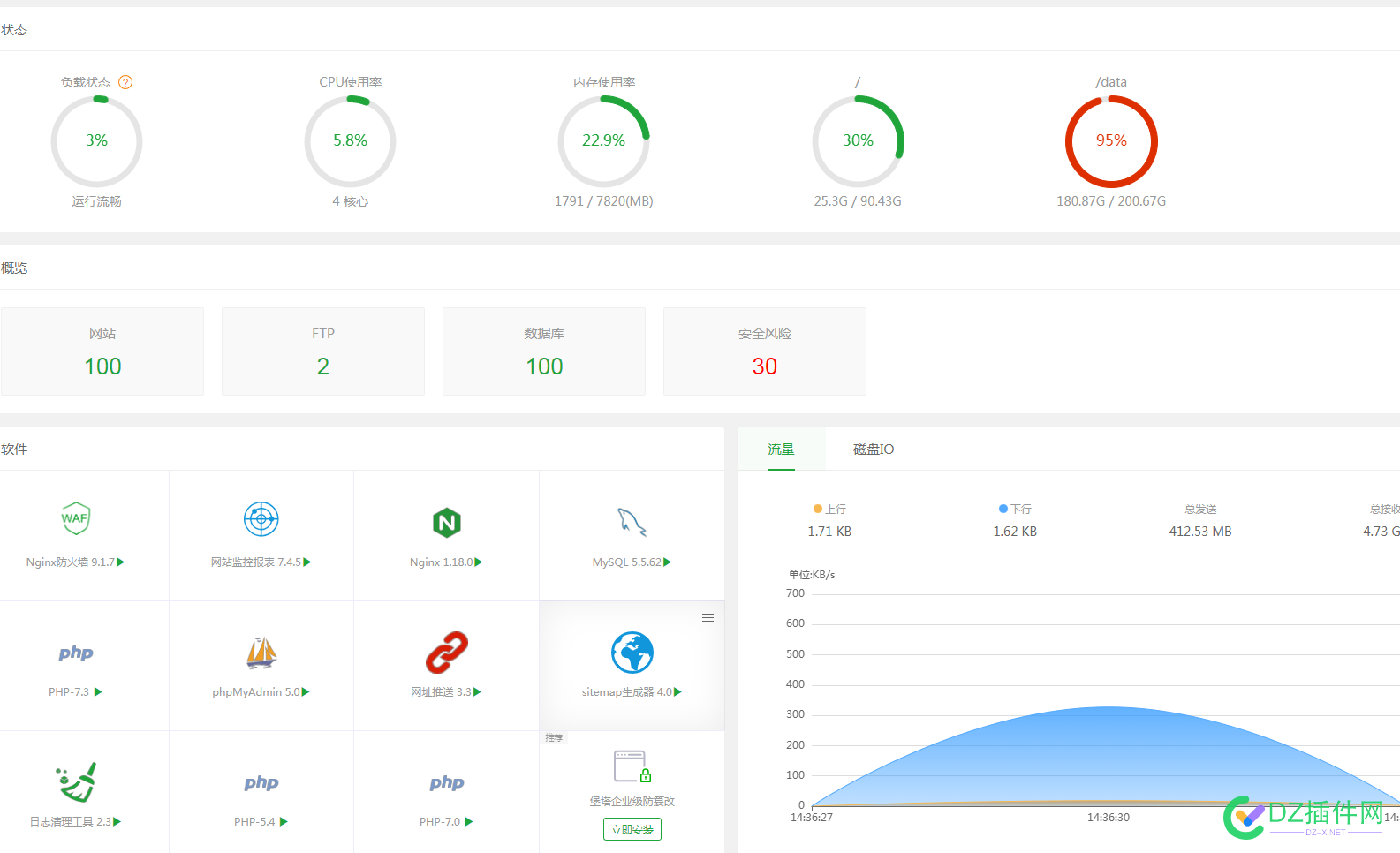Click the blue traffic area chart
The height and width of the screenshot is (853, 1400).
click(1106, 756)
